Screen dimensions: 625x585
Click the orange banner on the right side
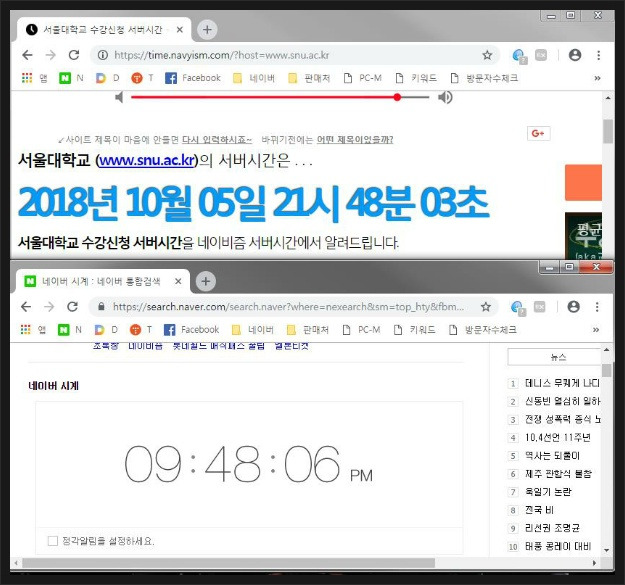tap(583, 183)
